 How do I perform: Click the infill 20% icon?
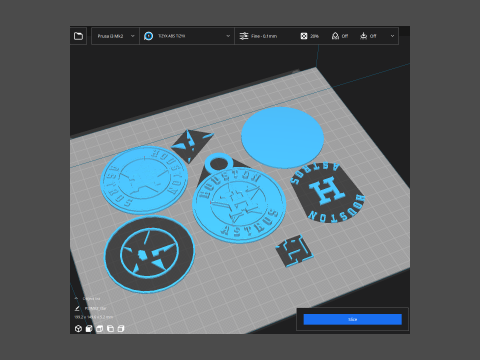(x=304, y=36)
